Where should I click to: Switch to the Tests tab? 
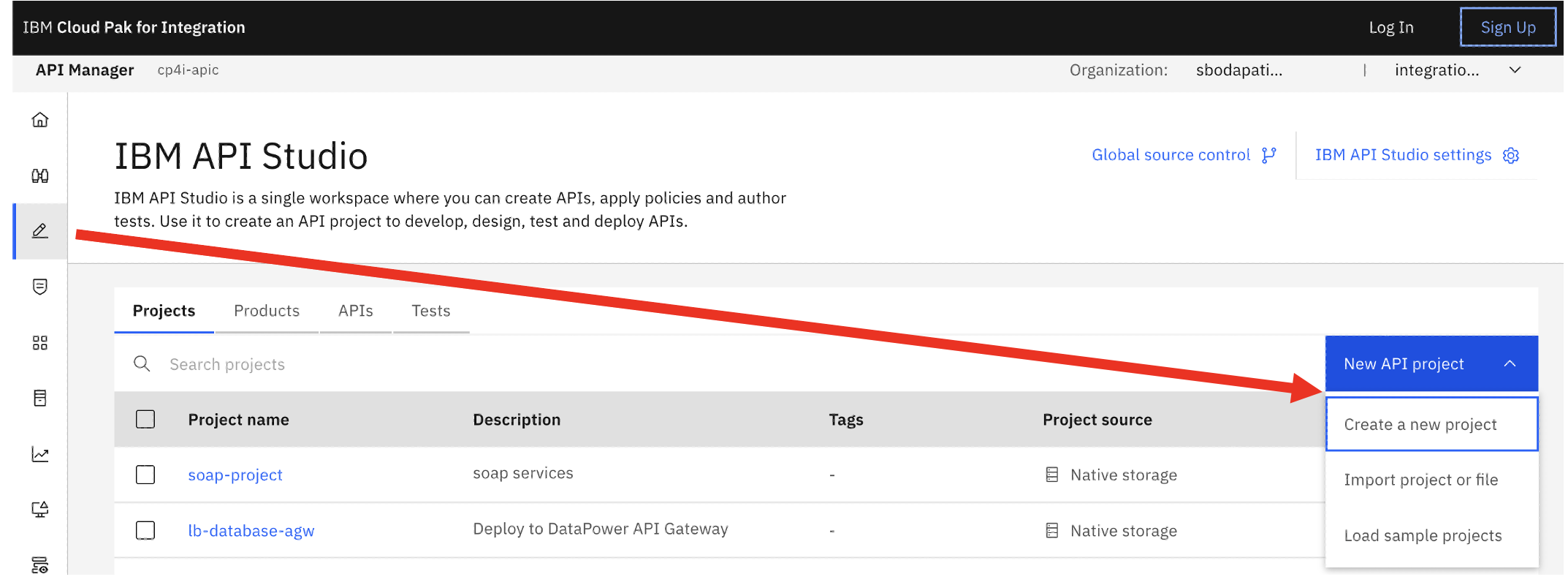431,311
